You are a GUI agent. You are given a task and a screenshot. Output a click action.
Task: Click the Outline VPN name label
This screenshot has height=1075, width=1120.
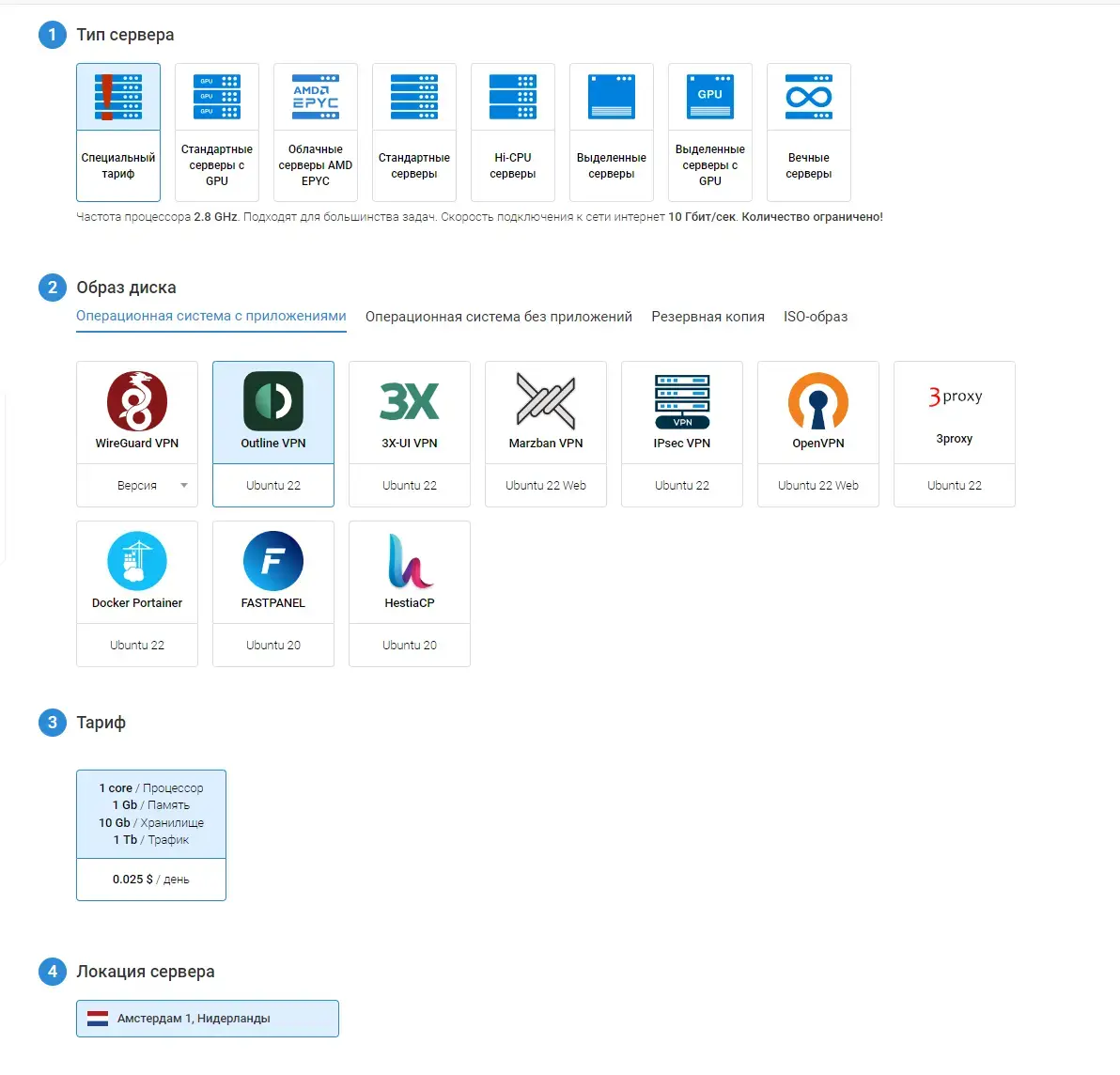273,444
